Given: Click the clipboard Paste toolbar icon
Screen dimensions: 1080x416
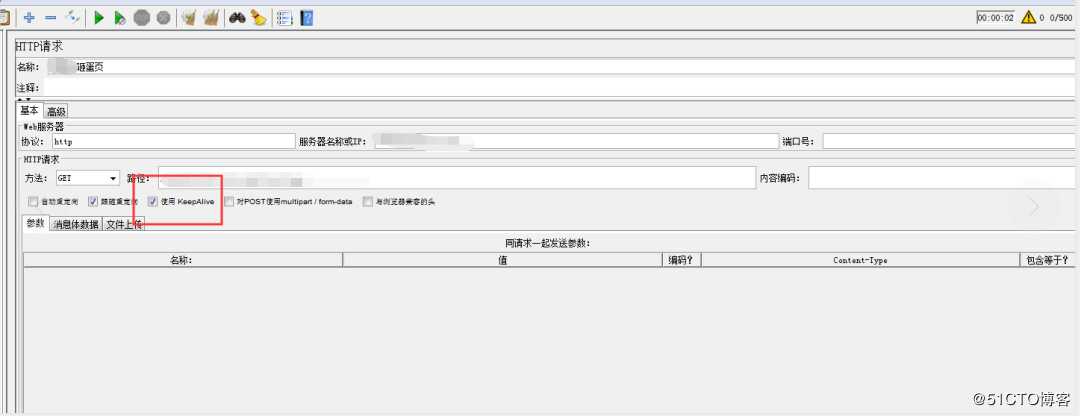Looking at the screenshot, I should (3, 17).
